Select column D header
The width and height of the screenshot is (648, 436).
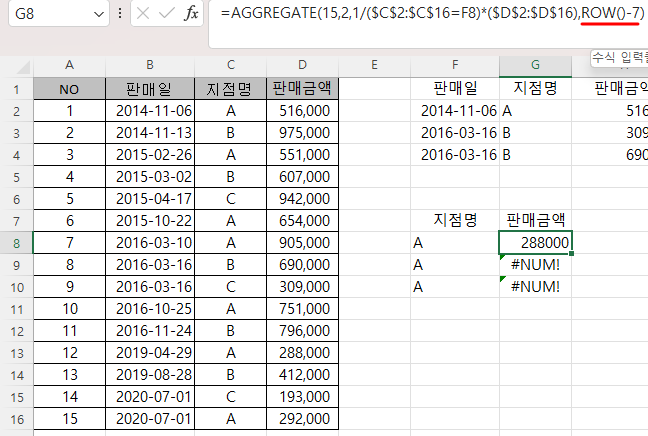[303, 65]
